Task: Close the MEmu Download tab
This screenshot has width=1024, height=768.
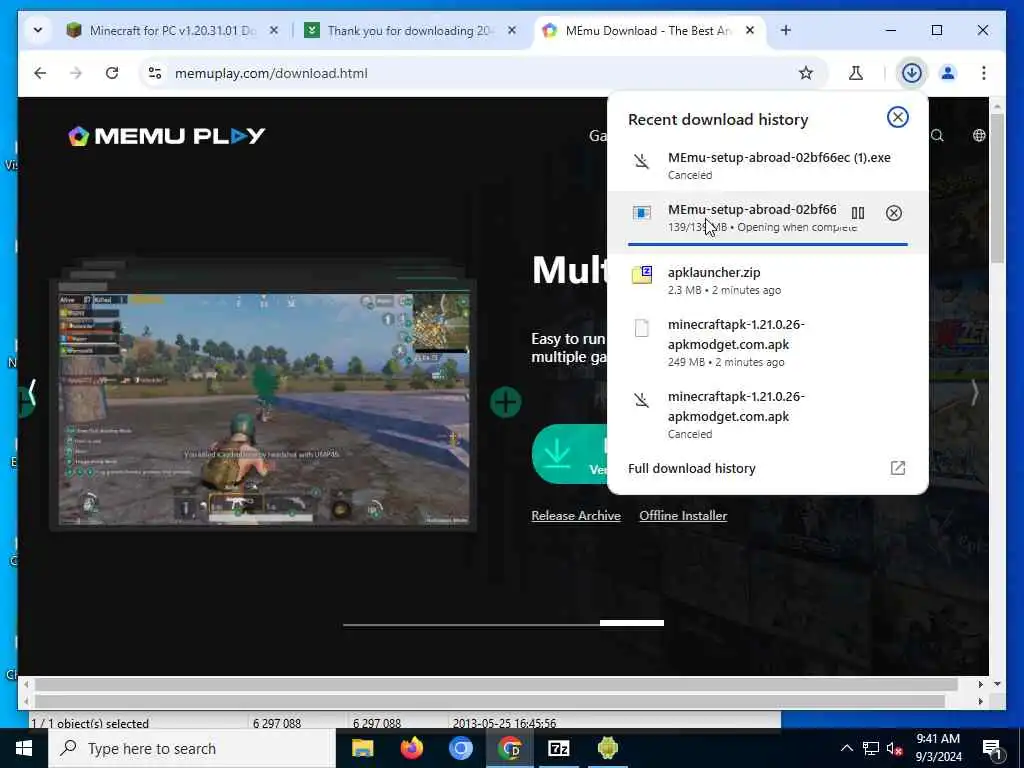Action: click(750, 30)
